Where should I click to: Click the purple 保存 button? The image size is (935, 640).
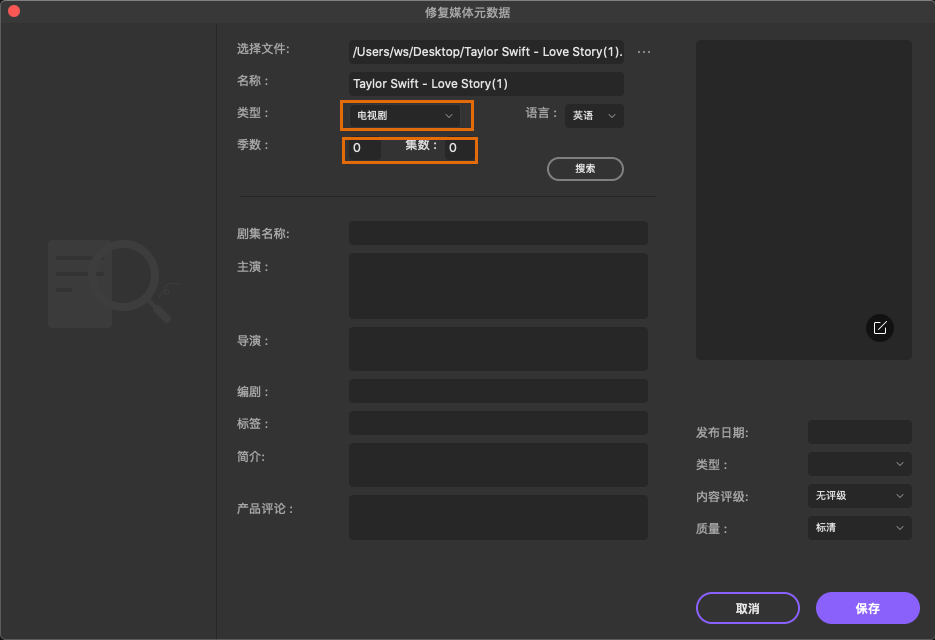point(867,608)
